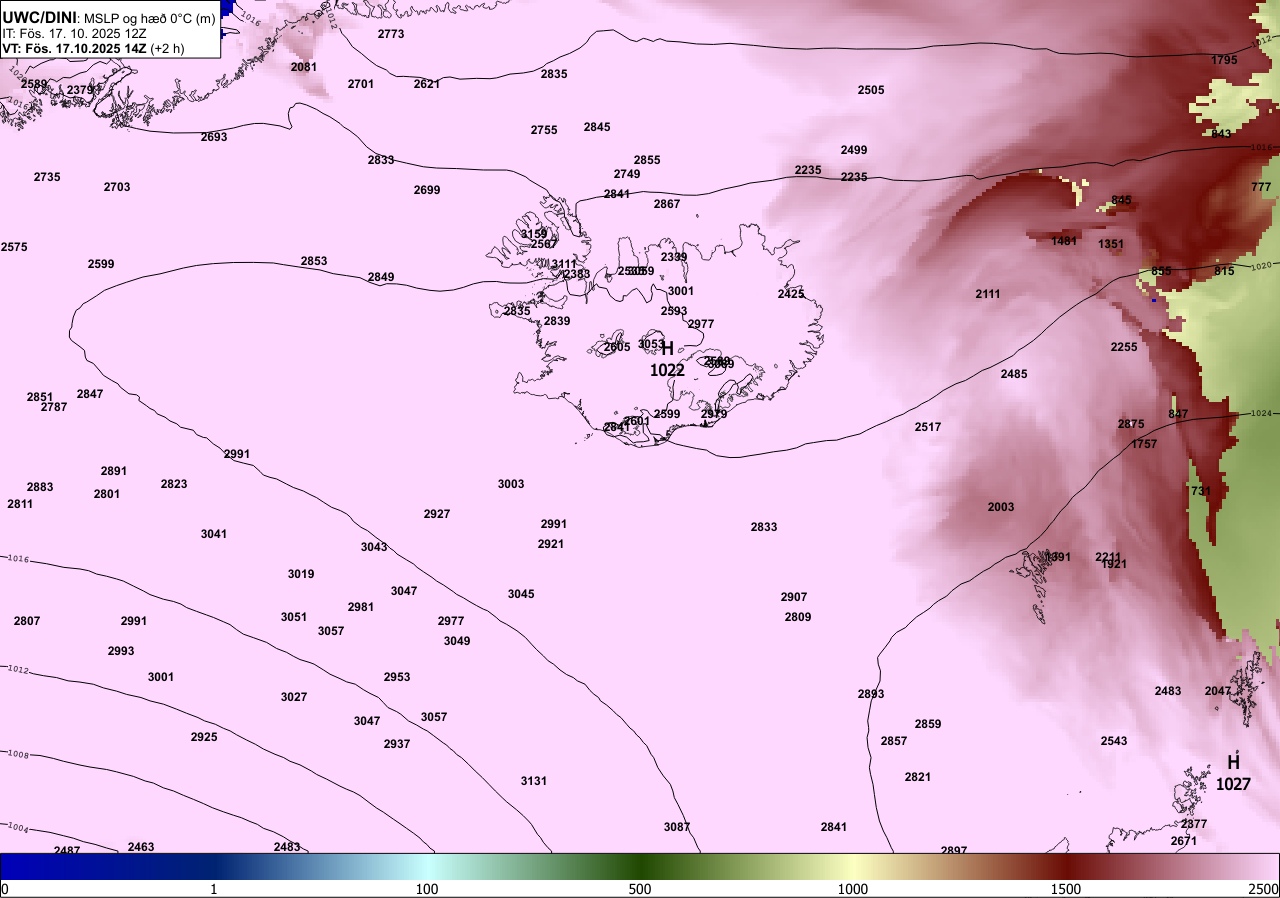The height and width of the screenshot is (898, 1280).
Task: Click the 3131 value
Action: pos(534,781)
